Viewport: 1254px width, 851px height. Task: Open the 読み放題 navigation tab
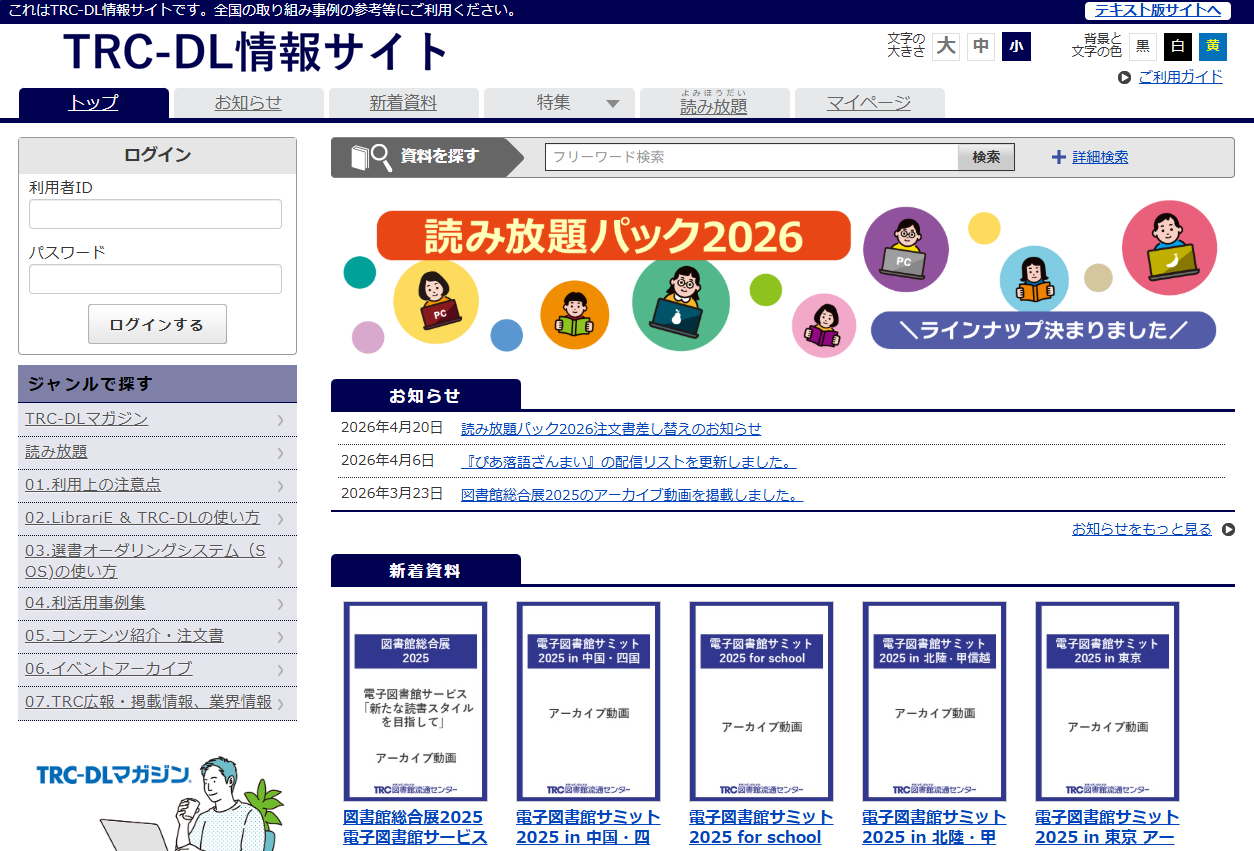click(715, 103)
